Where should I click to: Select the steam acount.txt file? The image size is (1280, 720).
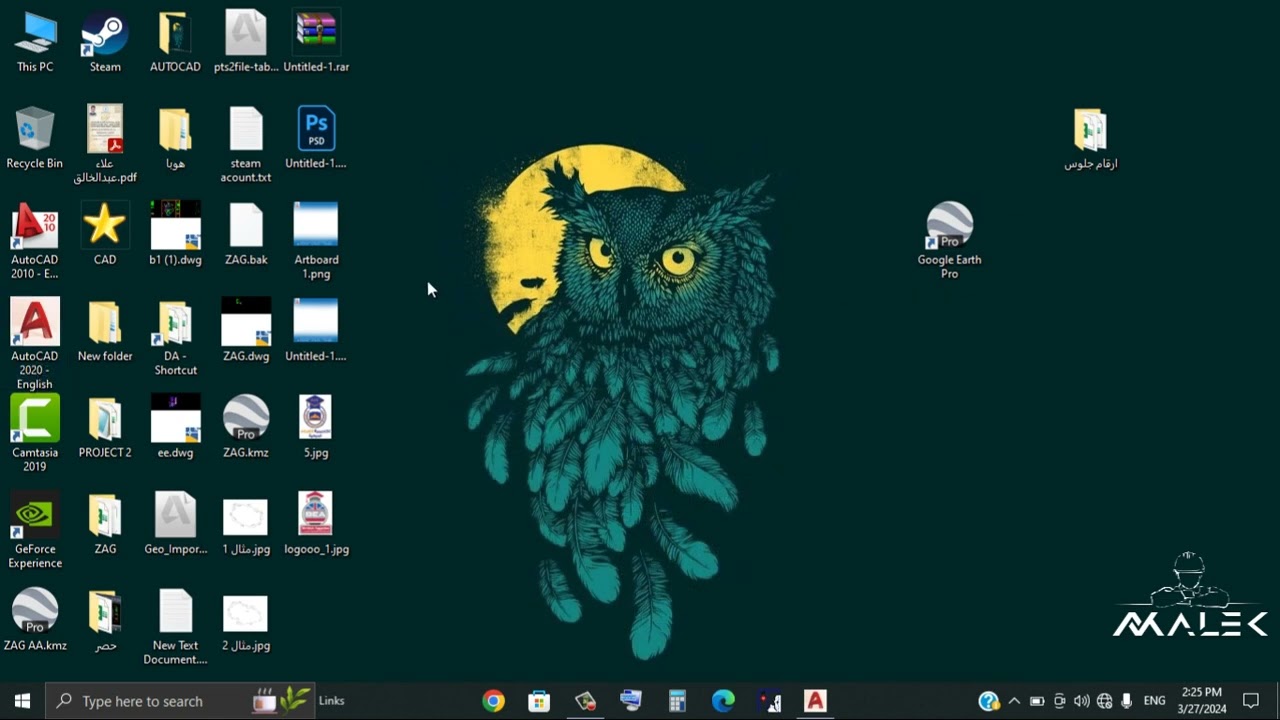(x=246, y=145)
